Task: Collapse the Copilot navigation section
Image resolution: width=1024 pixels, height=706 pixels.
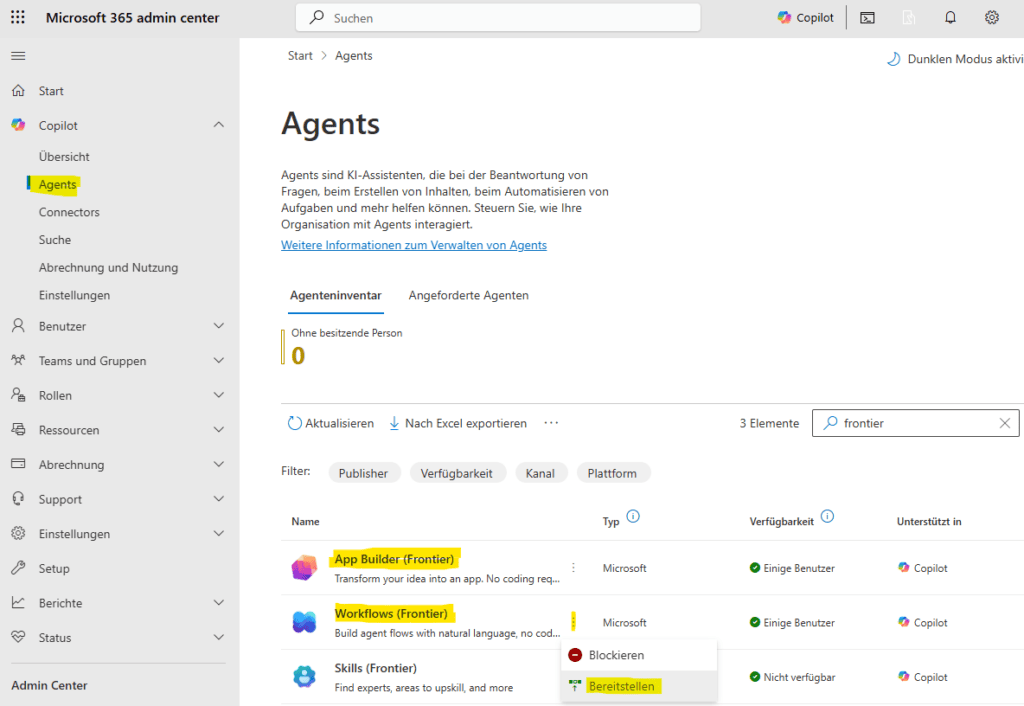Action: (x=218, y=125)
